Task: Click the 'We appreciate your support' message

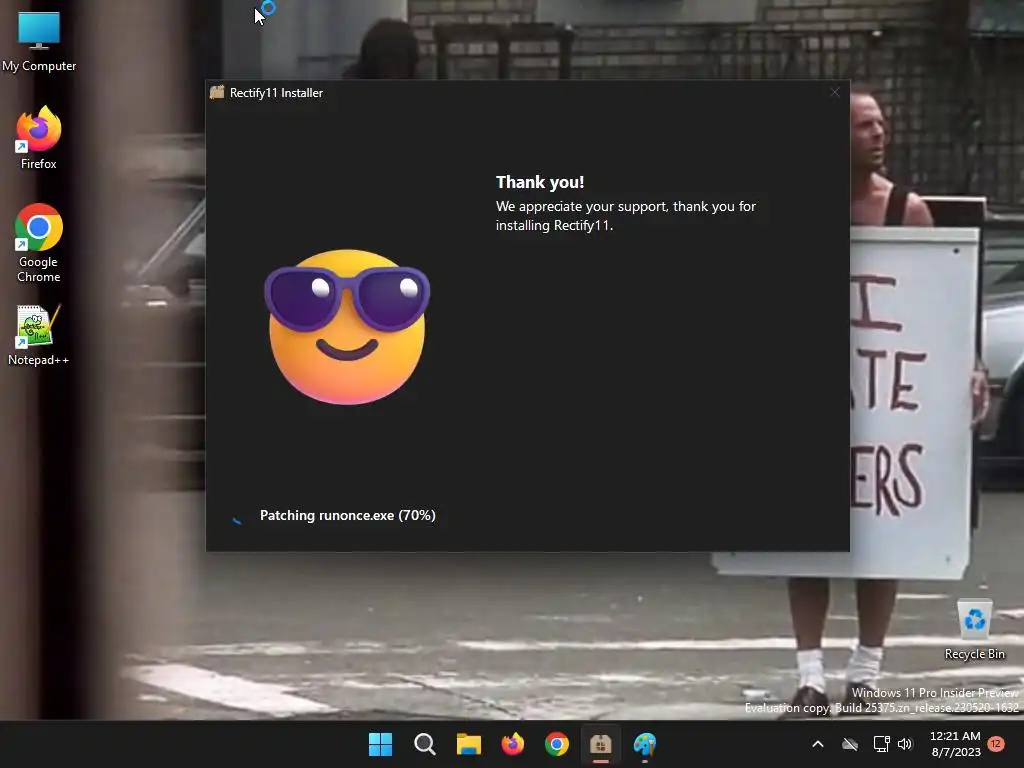Action: click(x=626, y=216)
